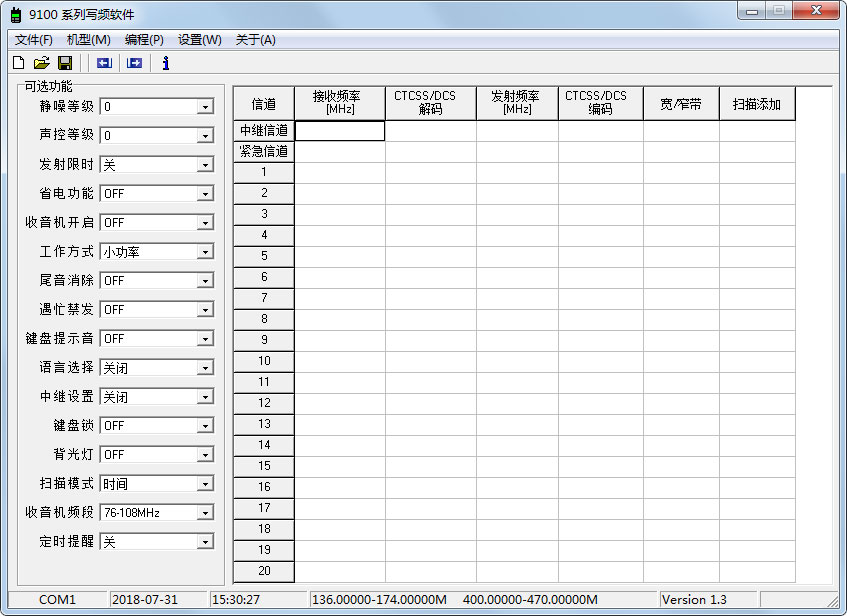Click the 宽/窄带 column header

click(x=681, y=103)
